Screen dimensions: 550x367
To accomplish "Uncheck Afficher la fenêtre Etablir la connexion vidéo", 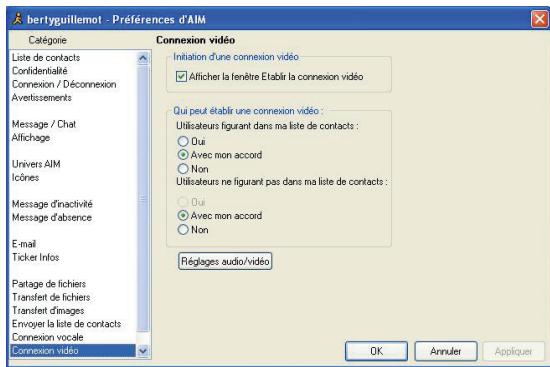I will click(x=181, y=76).
